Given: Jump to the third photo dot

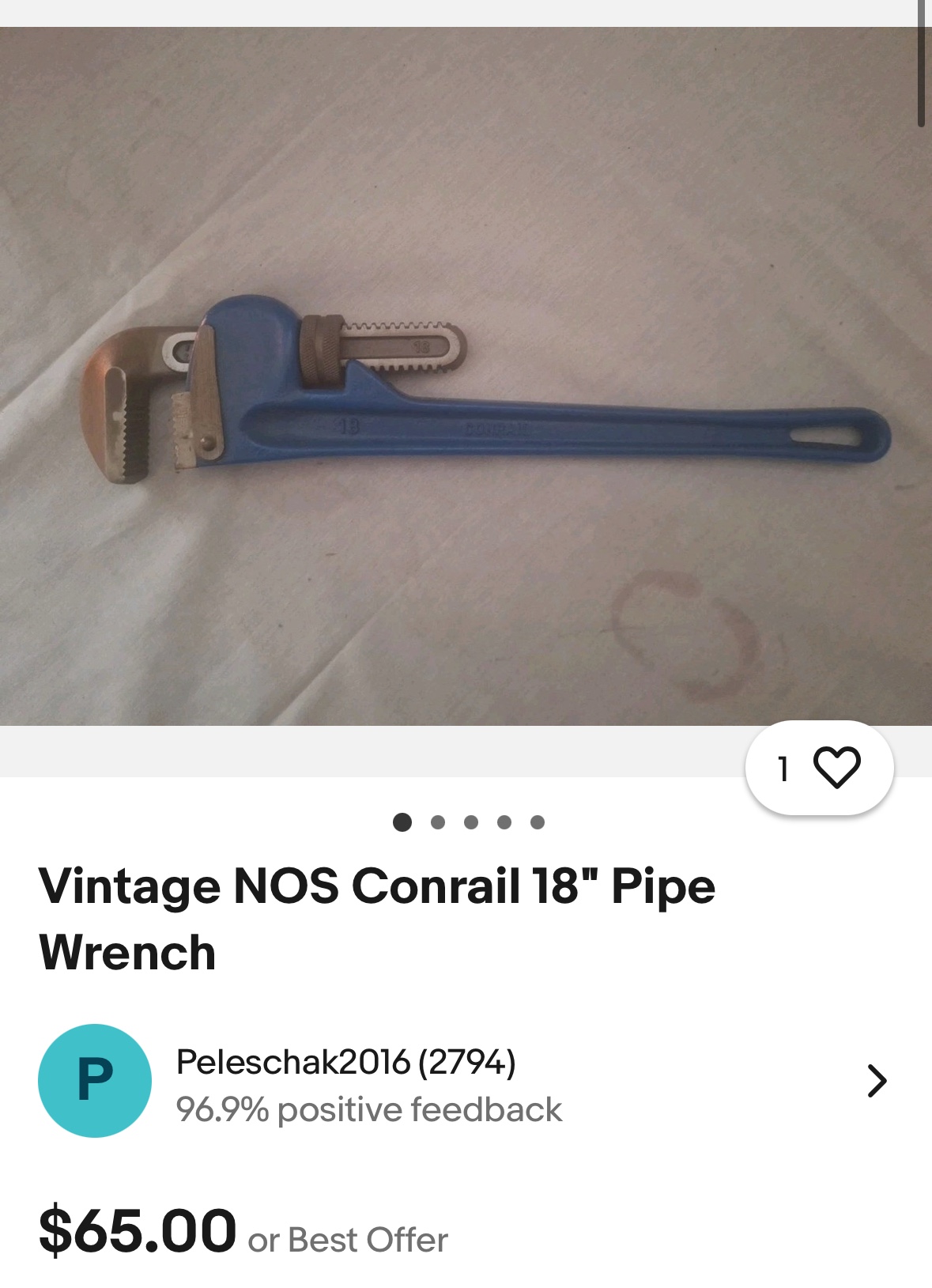Looking at the screenshot, I should (471, 822).
